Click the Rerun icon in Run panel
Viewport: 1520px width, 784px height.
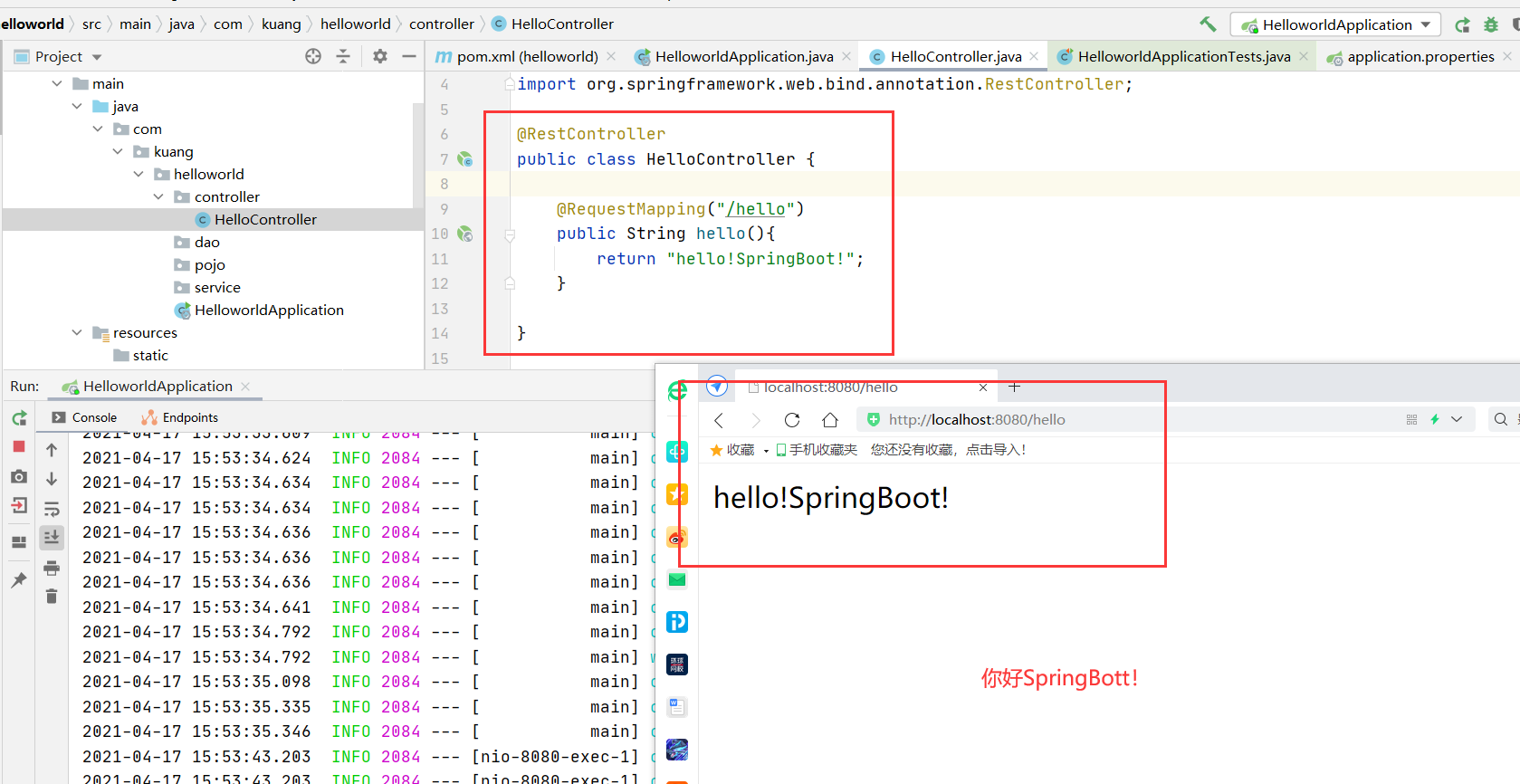pyautogui.click(x=19, y=418)
